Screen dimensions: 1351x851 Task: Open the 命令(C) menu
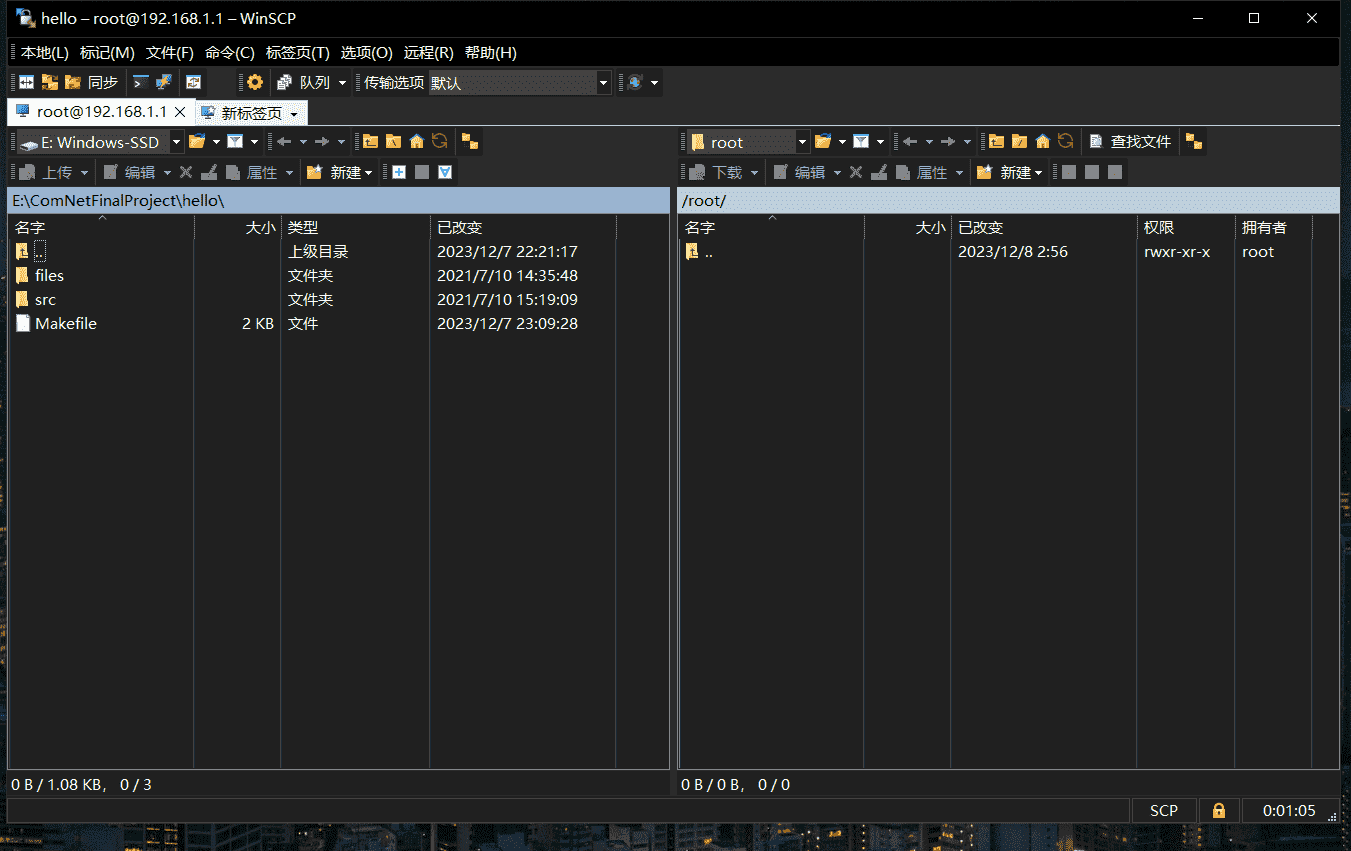[x=230, y=53]
